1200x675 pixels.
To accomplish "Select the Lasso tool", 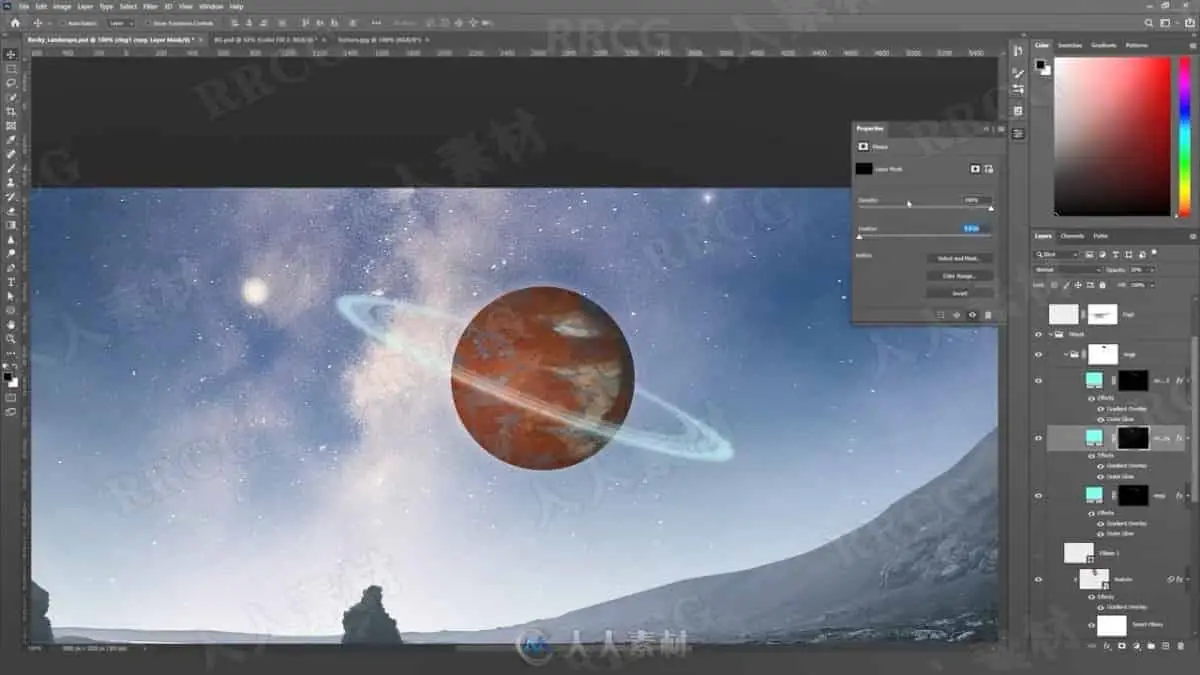I will click(12, 83).
